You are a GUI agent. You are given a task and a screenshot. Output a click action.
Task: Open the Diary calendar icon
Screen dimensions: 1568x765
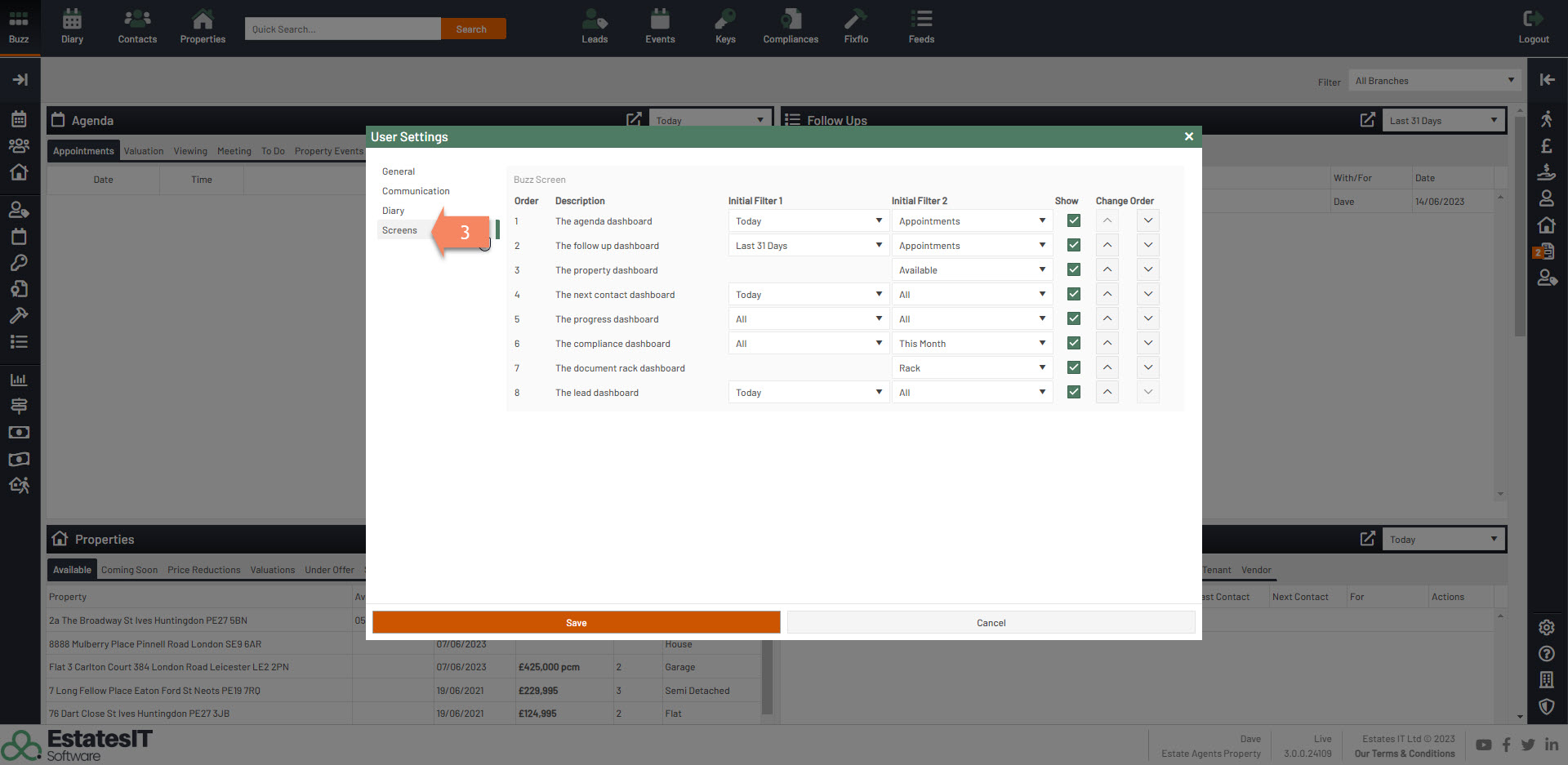(72, 26)
